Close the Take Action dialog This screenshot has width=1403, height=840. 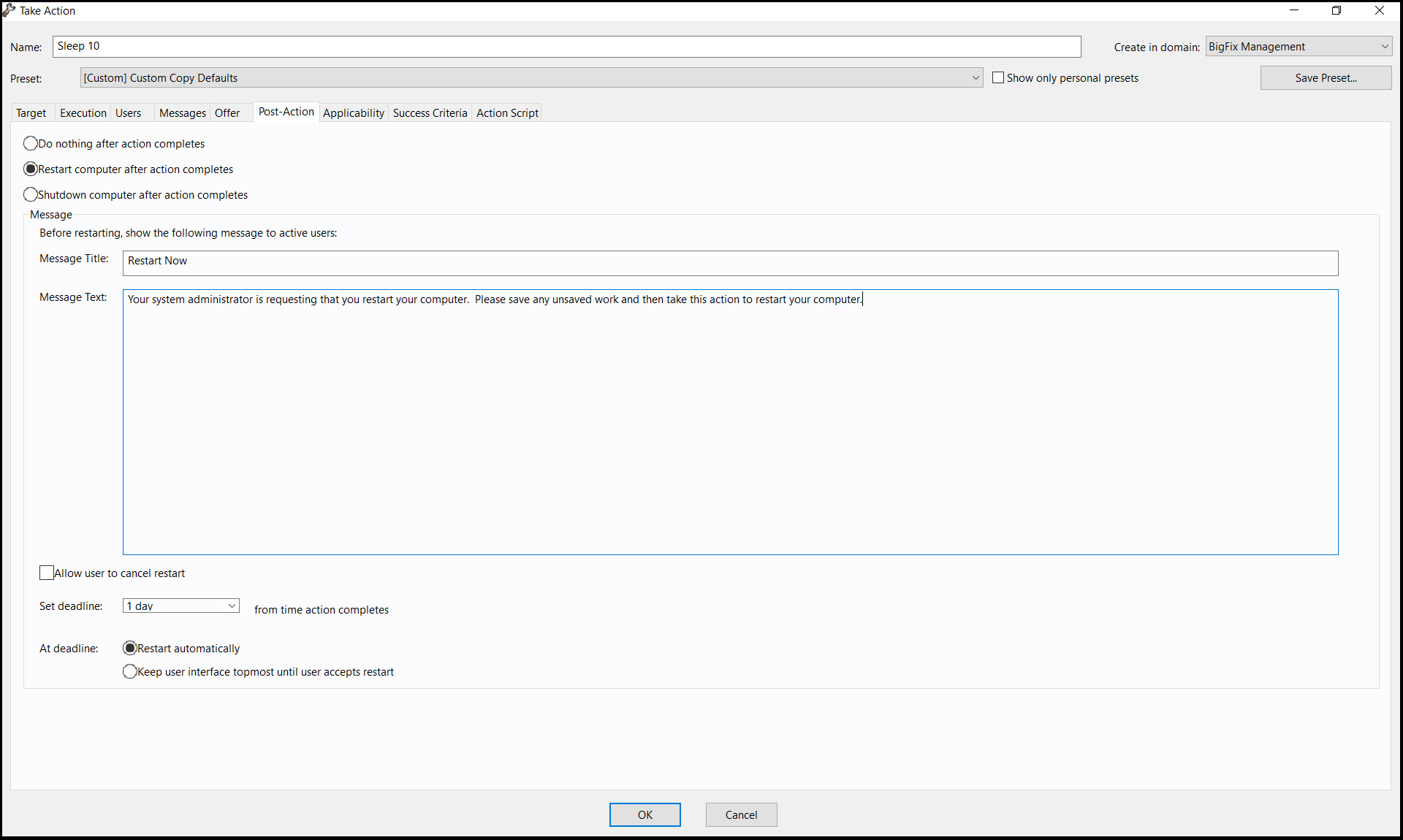point(1380,10)
